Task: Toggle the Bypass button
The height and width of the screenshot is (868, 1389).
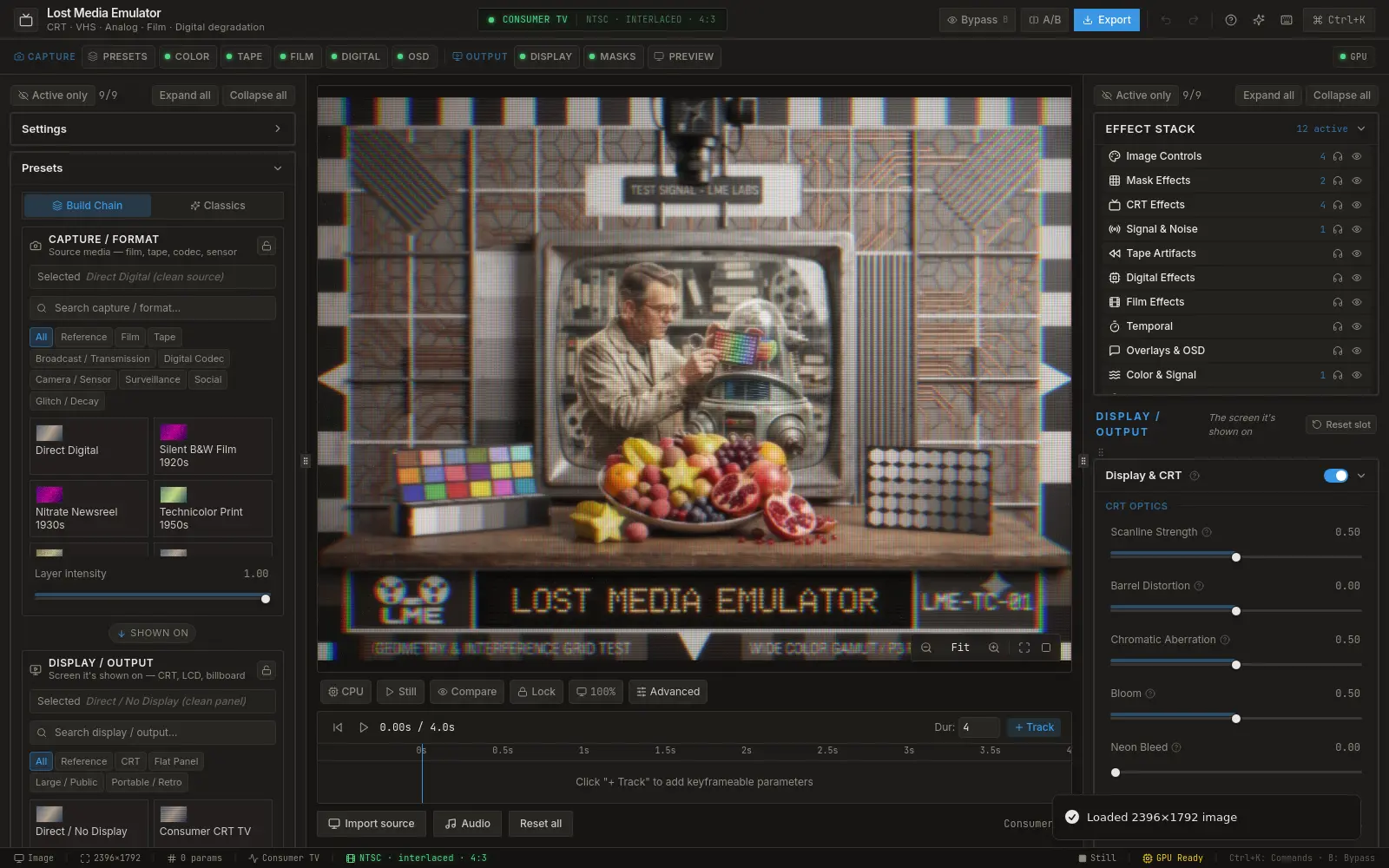Action: tap(978, 20)
